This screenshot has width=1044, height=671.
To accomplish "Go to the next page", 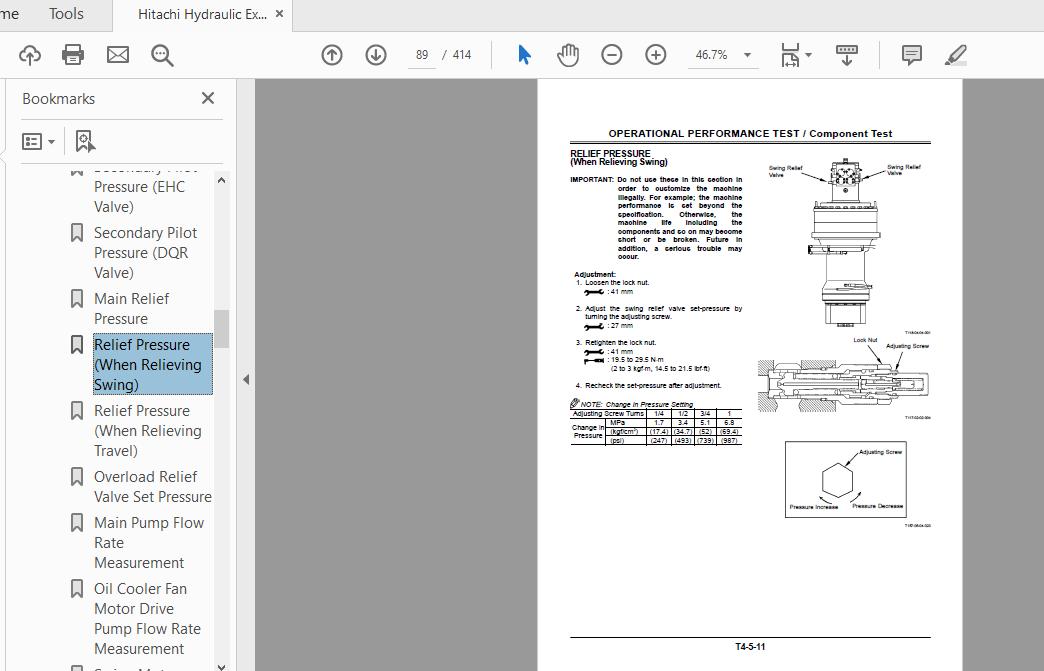I will tap(376, 55).
